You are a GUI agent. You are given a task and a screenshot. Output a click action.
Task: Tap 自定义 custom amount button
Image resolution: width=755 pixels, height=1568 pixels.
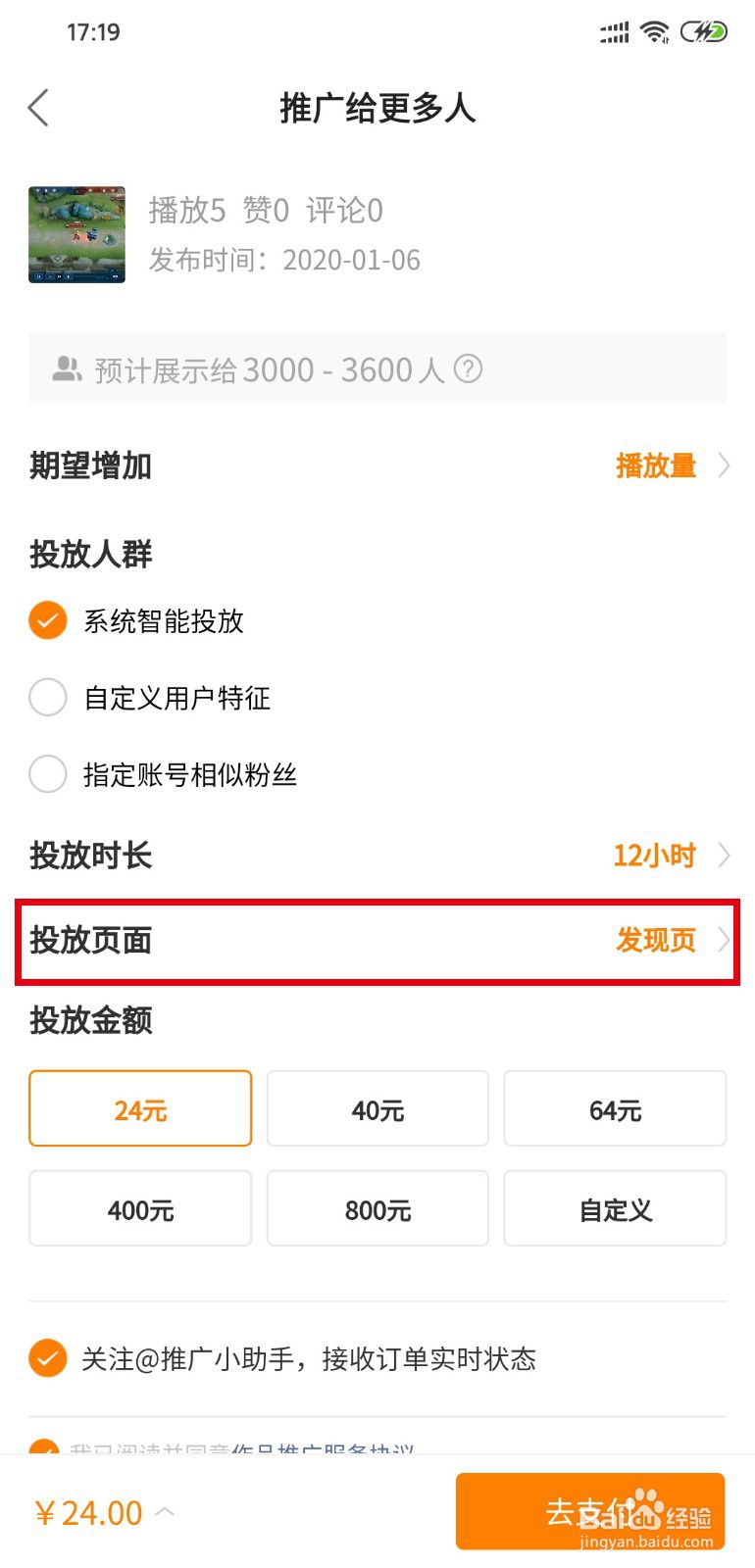point(615,1208)
